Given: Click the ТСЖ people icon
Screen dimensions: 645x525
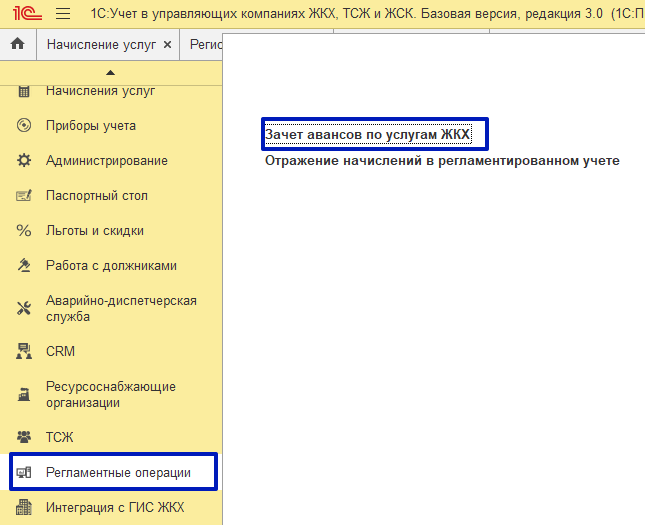Looking at the screenshot, I should 25,437.
